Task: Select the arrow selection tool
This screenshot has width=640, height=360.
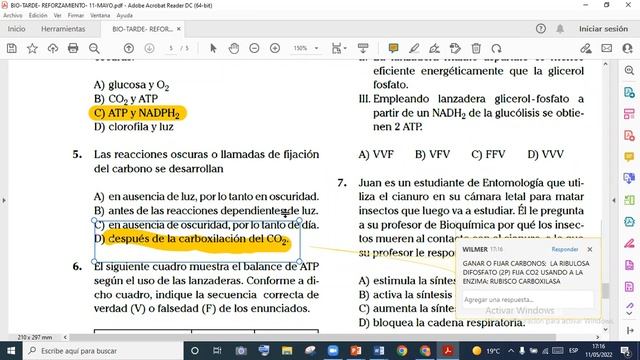Action: coord(213,48)
